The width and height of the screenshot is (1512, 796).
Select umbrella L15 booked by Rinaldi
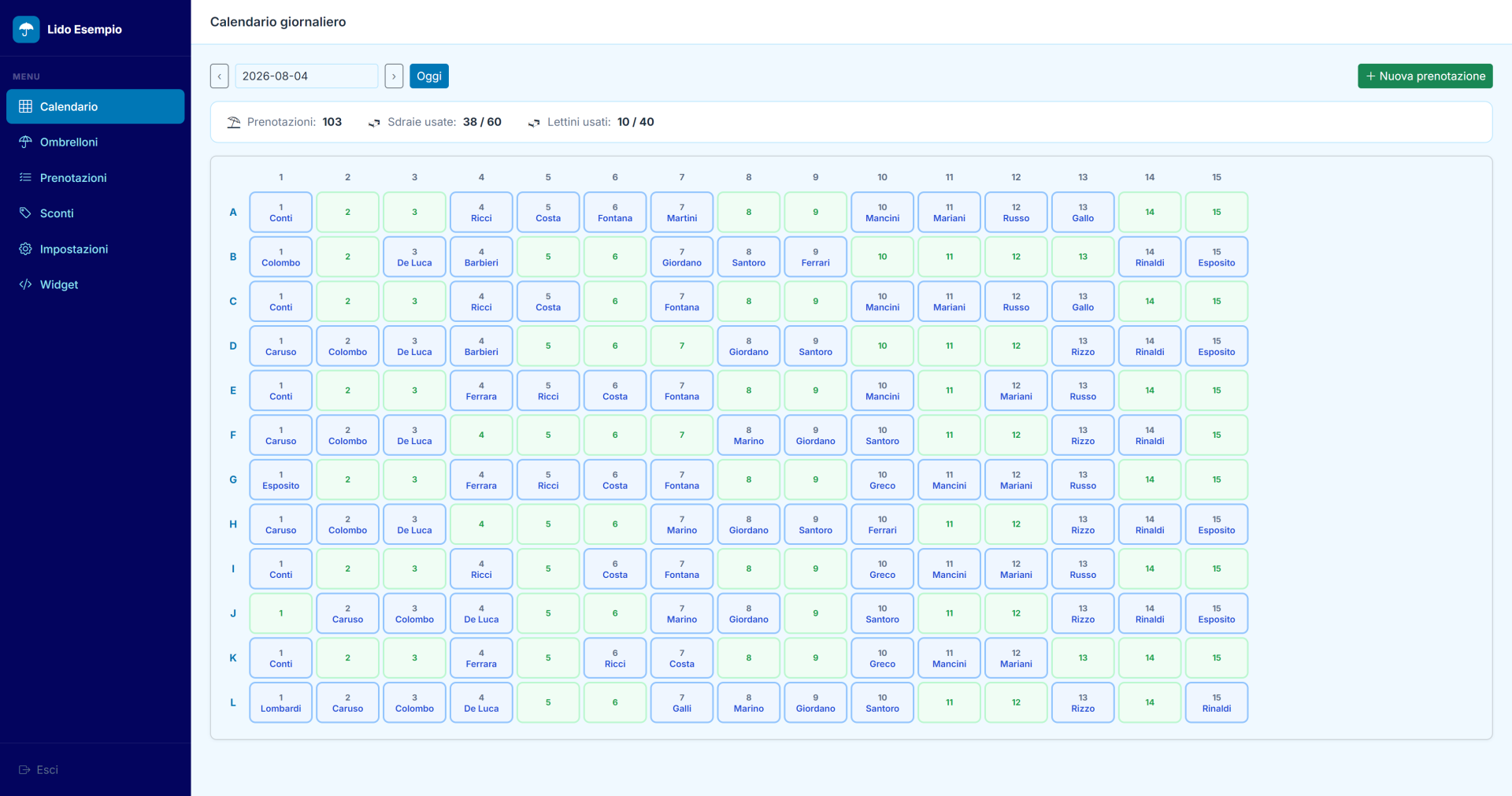click(1217, 703)
